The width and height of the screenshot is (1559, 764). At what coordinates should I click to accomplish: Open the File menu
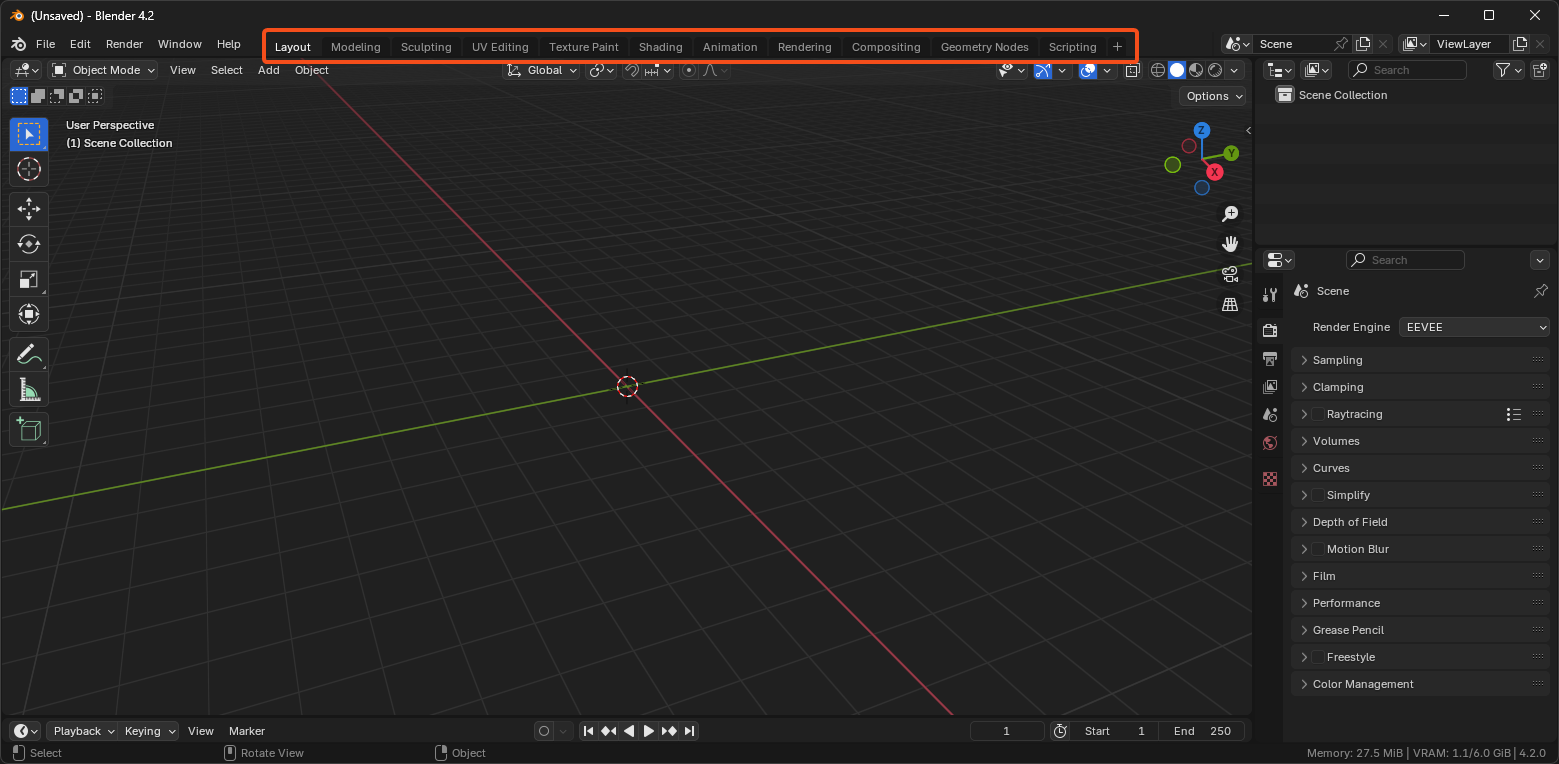pyautogui.click(x=45, y=44)
